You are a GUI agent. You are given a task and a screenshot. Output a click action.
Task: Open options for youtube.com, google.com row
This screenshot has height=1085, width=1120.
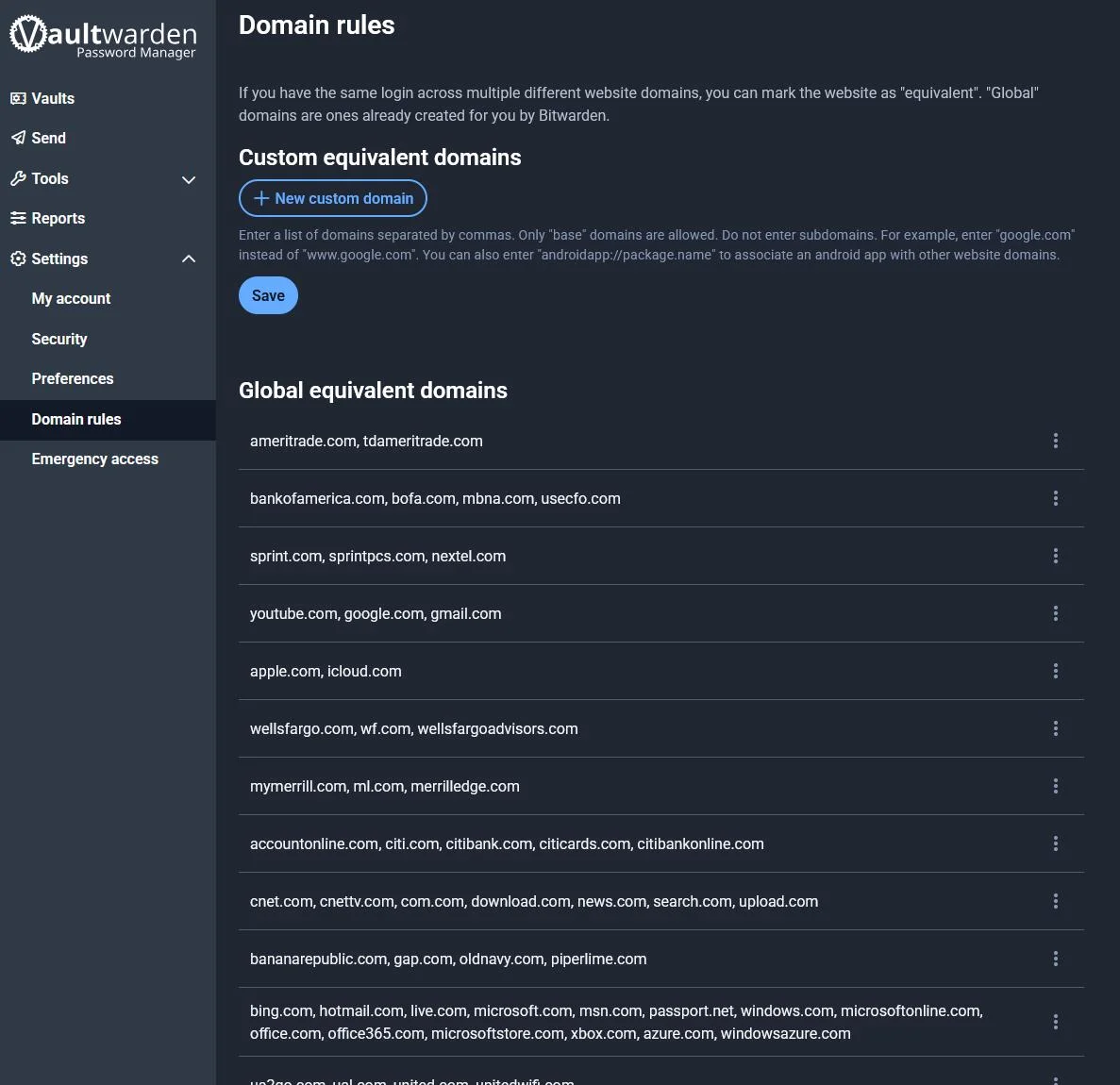(x=1055, y=613)
